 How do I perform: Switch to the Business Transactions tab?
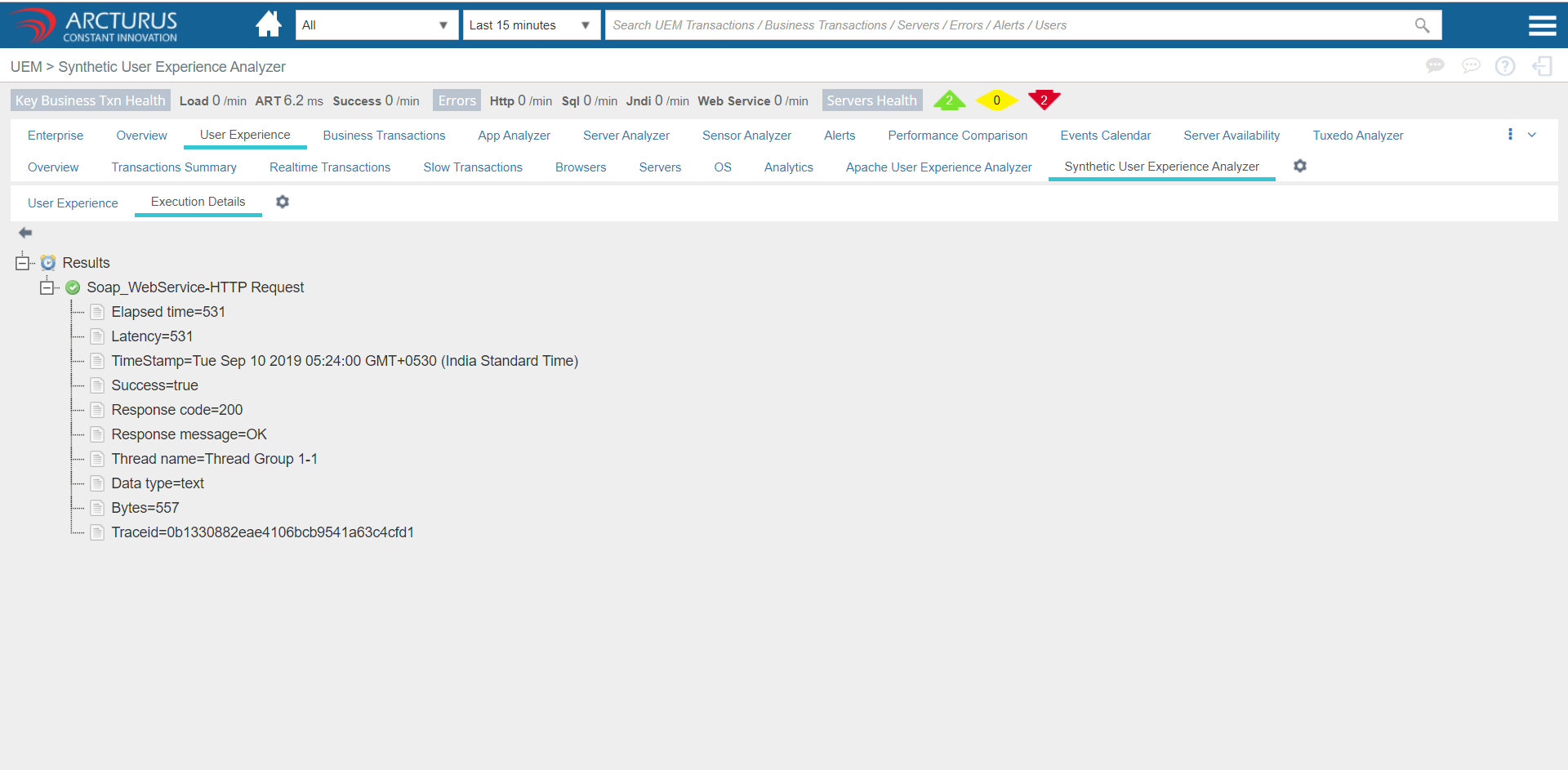pyautogui.click(x=384, y=136)
